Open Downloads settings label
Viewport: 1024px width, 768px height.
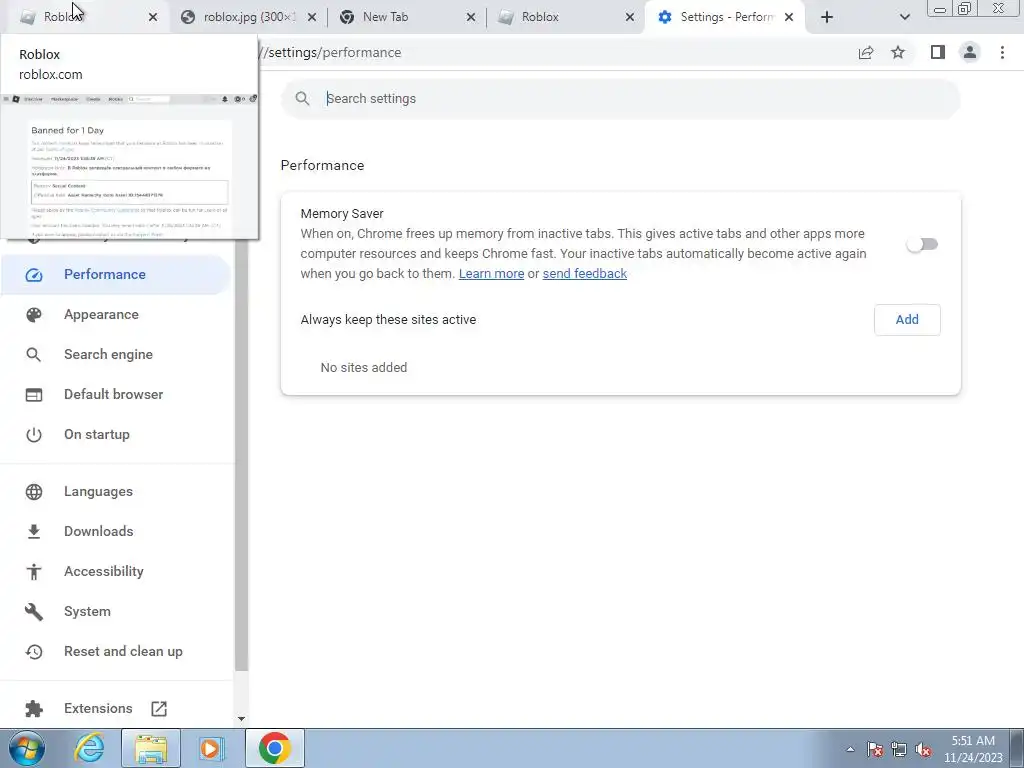pyautogui.click(x=99, y=532)
